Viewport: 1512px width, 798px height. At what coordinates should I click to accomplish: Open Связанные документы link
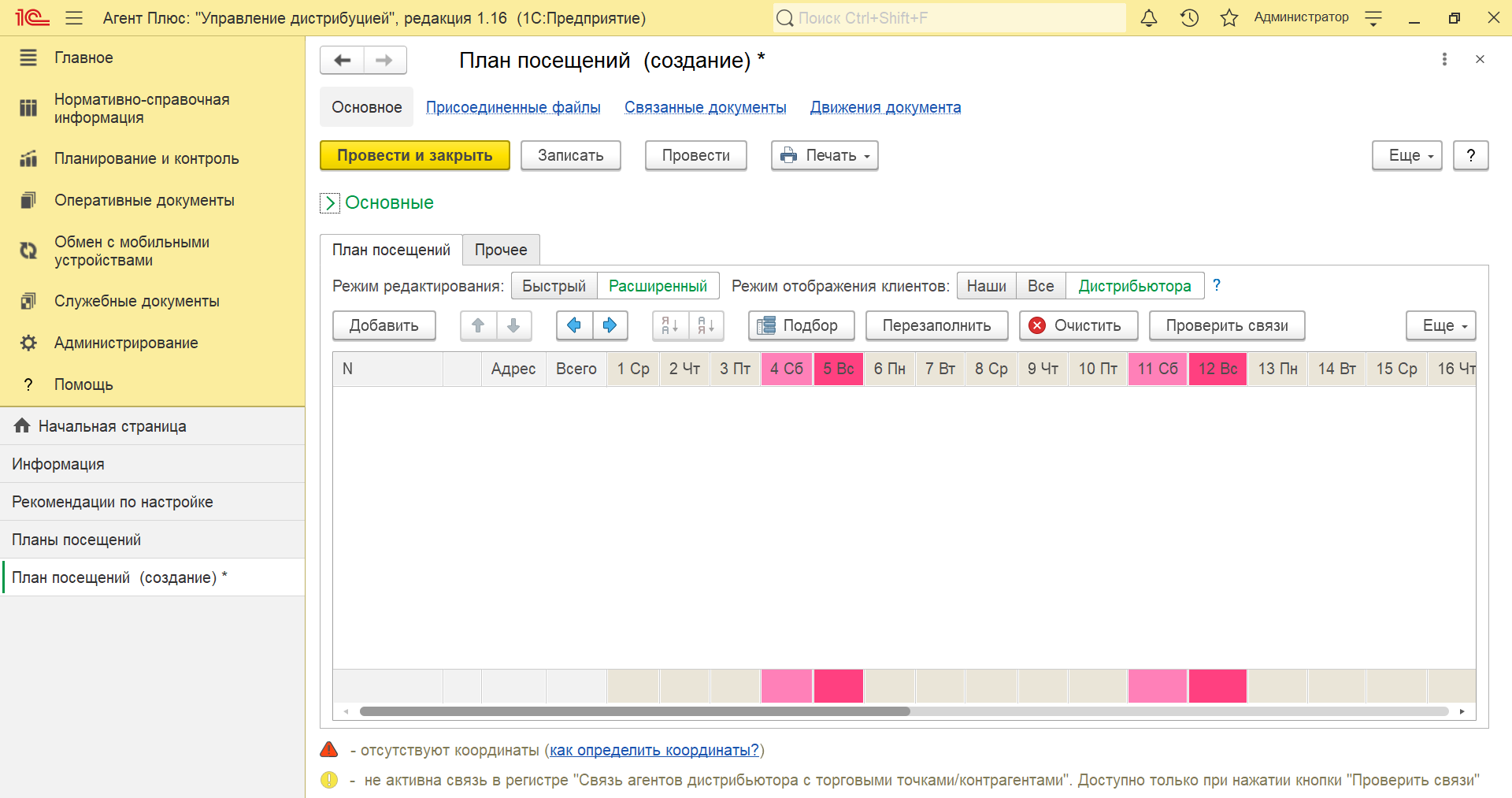706,107
